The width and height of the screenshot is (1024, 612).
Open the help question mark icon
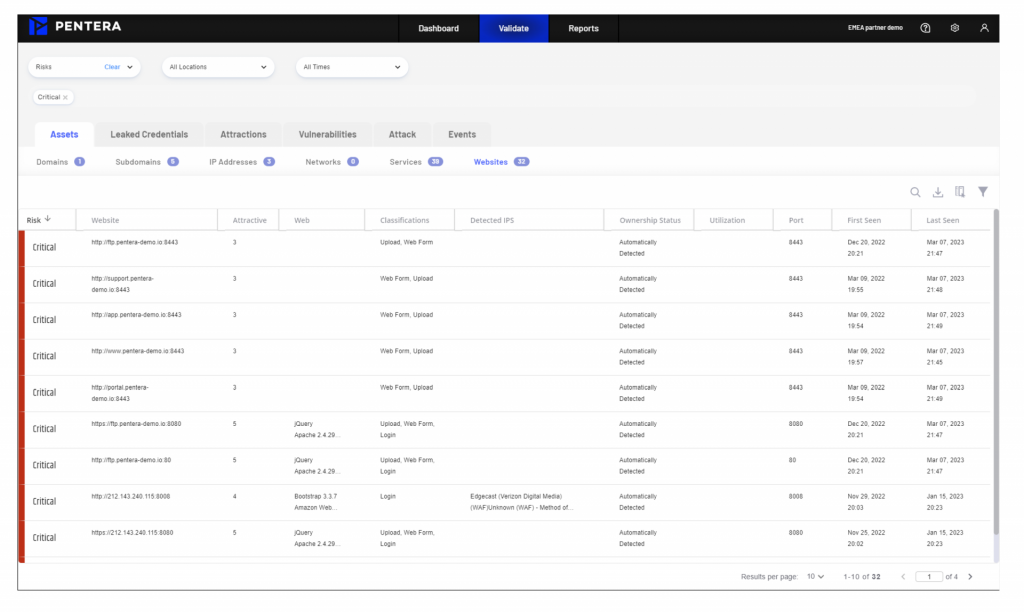[x=925, y=28]
